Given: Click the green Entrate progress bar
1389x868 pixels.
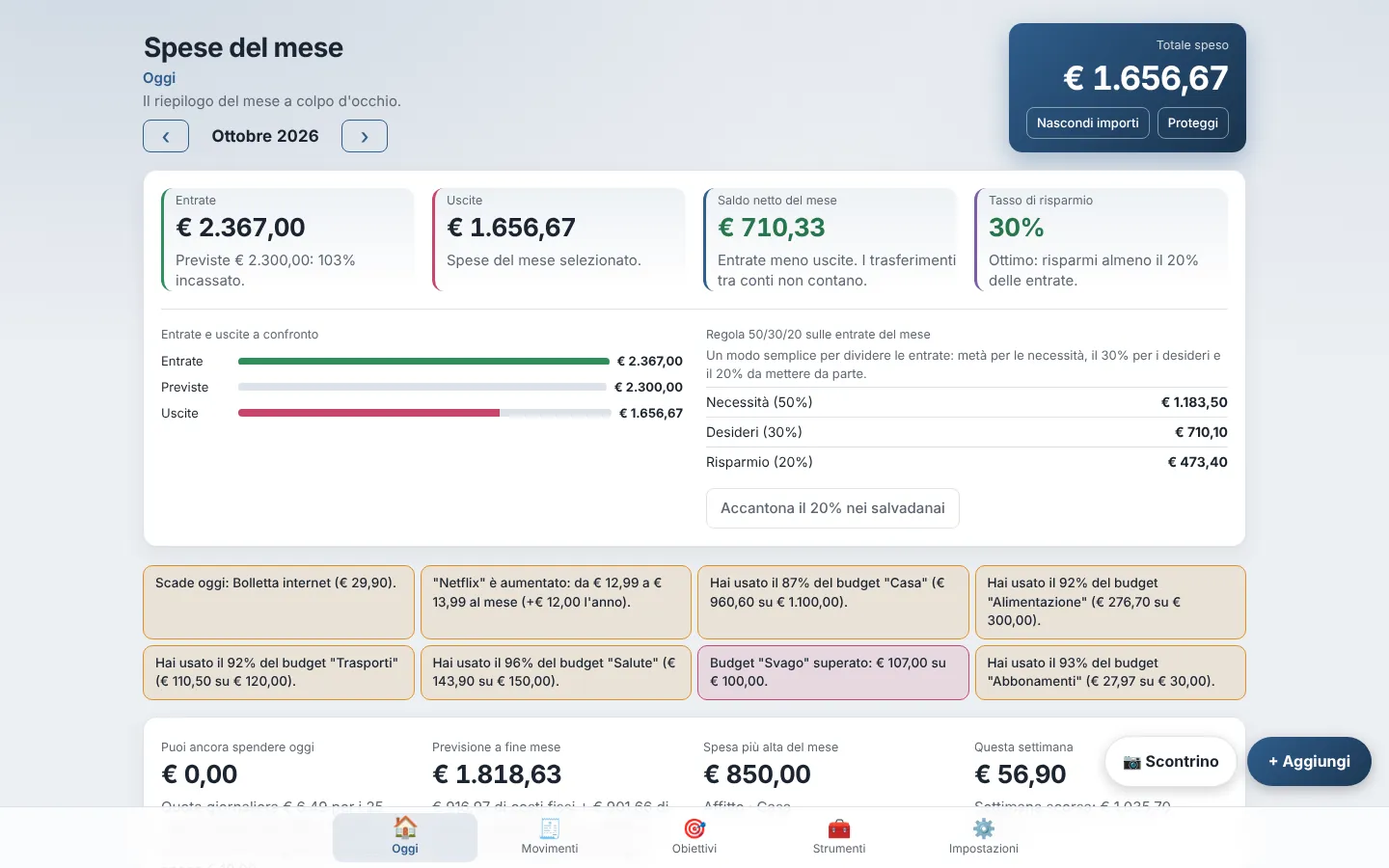Looking at the screenshot, I should [423, 361].
